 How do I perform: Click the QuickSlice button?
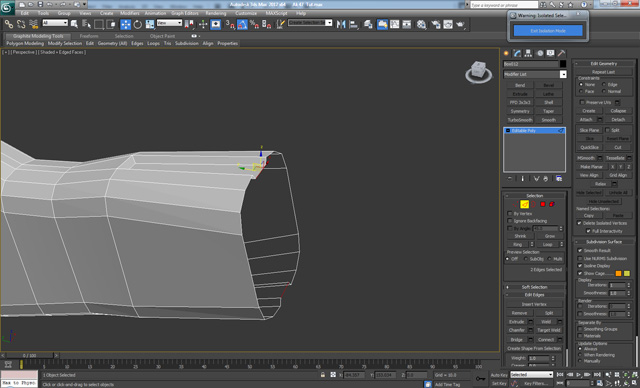click(589, 147)
